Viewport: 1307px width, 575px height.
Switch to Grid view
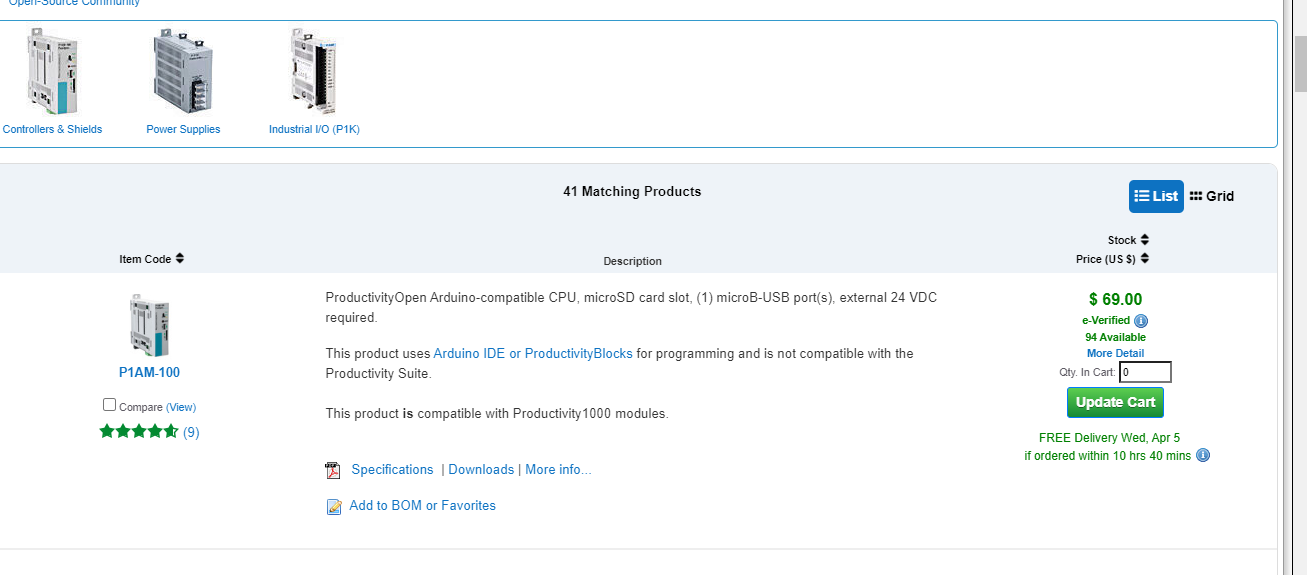coord(1212,196)
